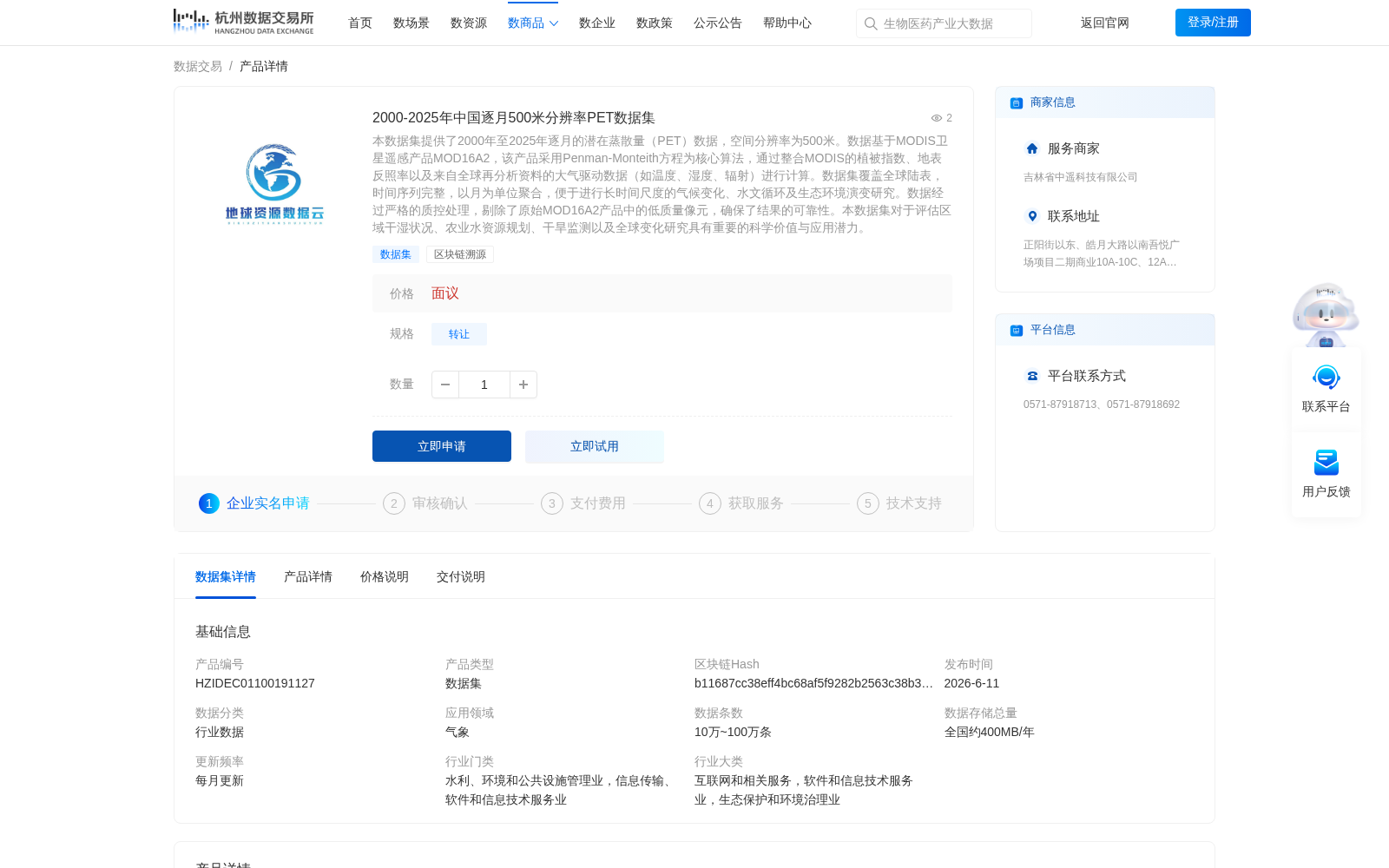Open 数企业 navigation item
1389x868 pixels.
597,23
